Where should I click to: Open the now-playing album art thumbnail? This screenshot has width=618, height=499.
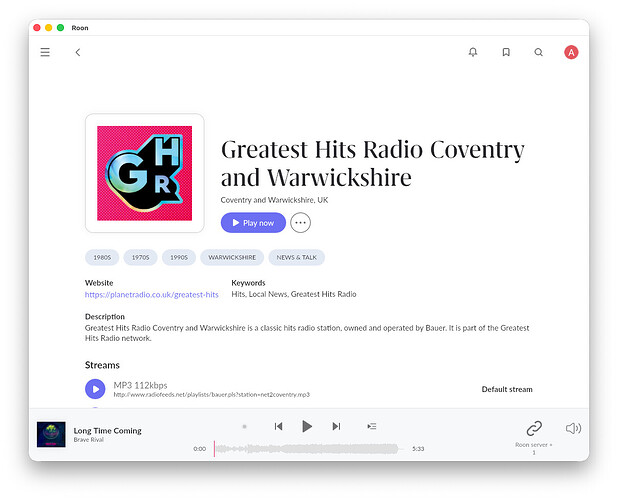[x=51, y=434]
